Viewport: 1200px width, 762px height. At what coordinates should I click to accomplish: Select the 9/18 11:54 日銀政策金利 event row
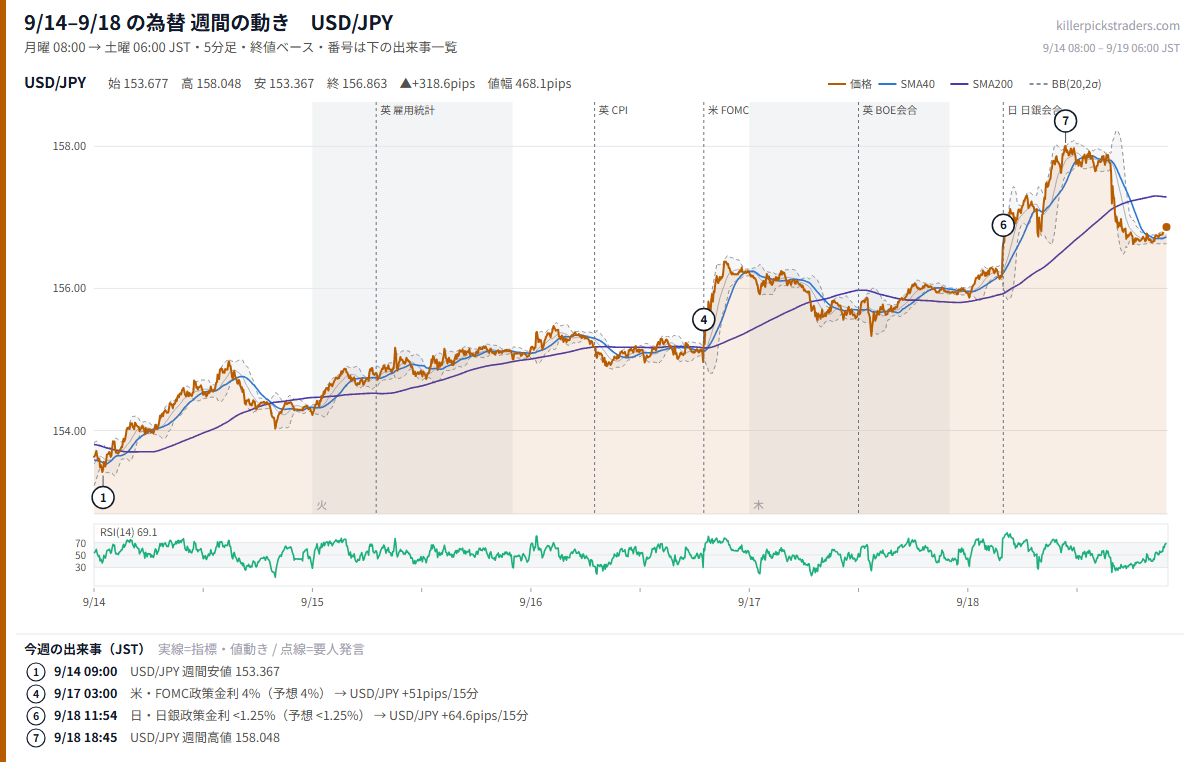tap(277, 716)
